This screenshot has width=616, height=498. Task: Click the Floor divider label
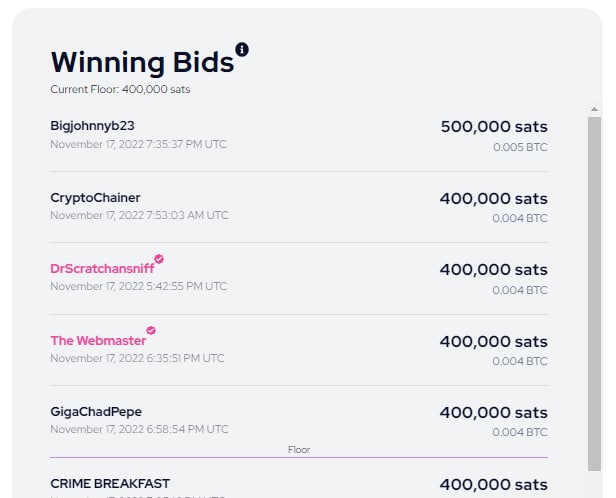[x=299, y=450]
